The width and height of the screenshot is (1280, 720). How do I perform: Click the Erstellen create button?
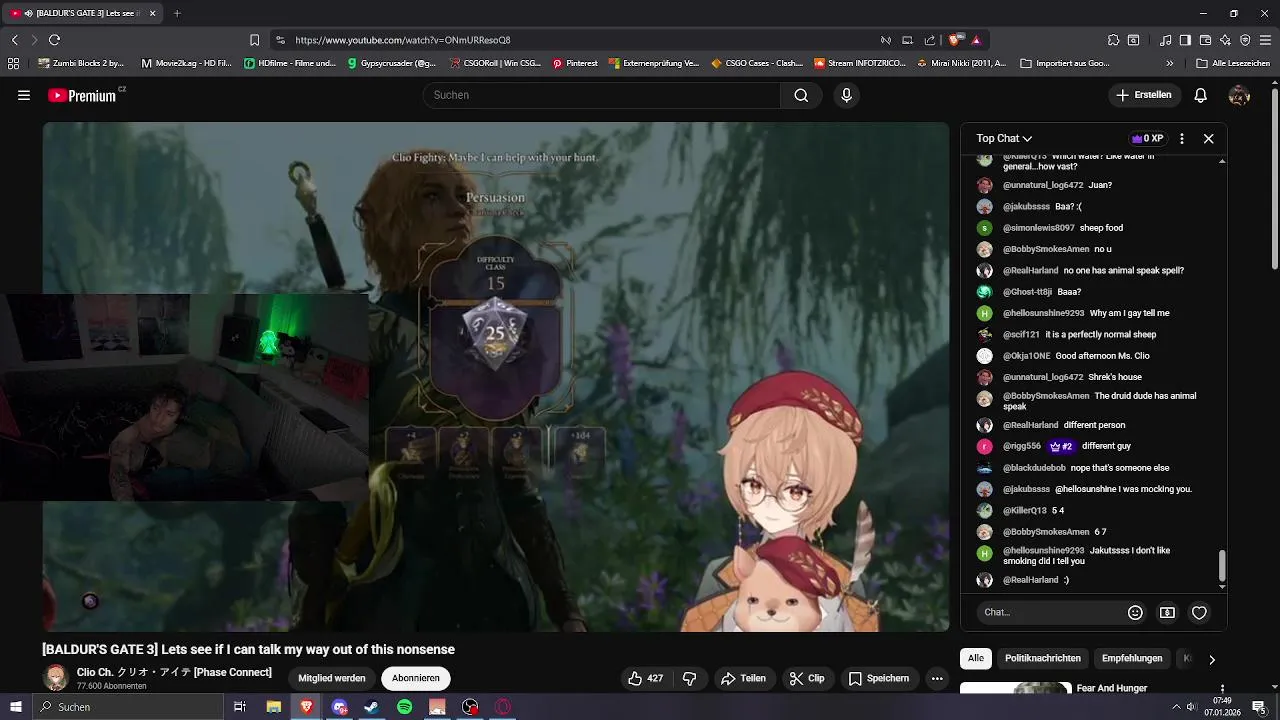point(1144,95)
